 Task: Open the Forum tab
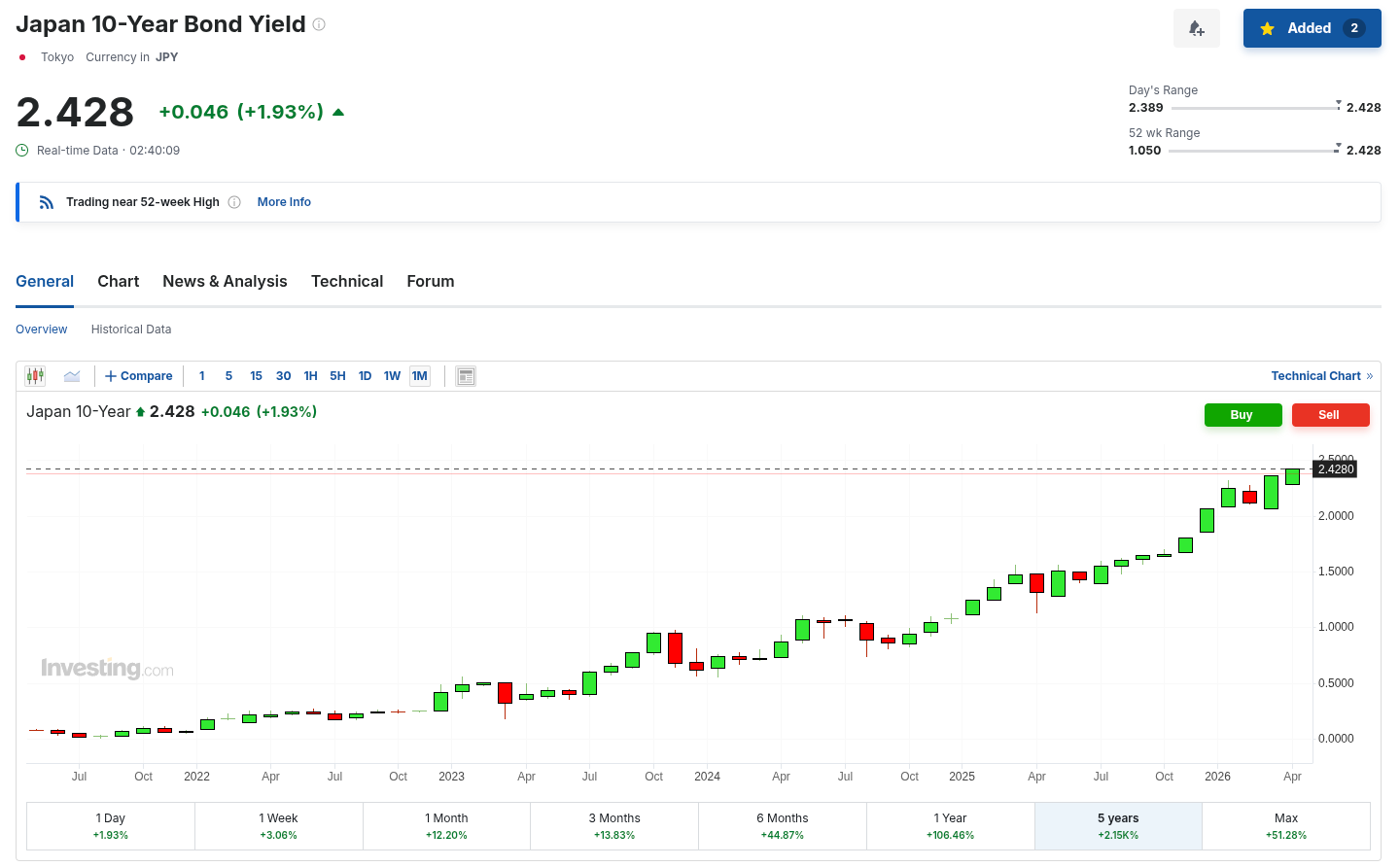[431, 281]
